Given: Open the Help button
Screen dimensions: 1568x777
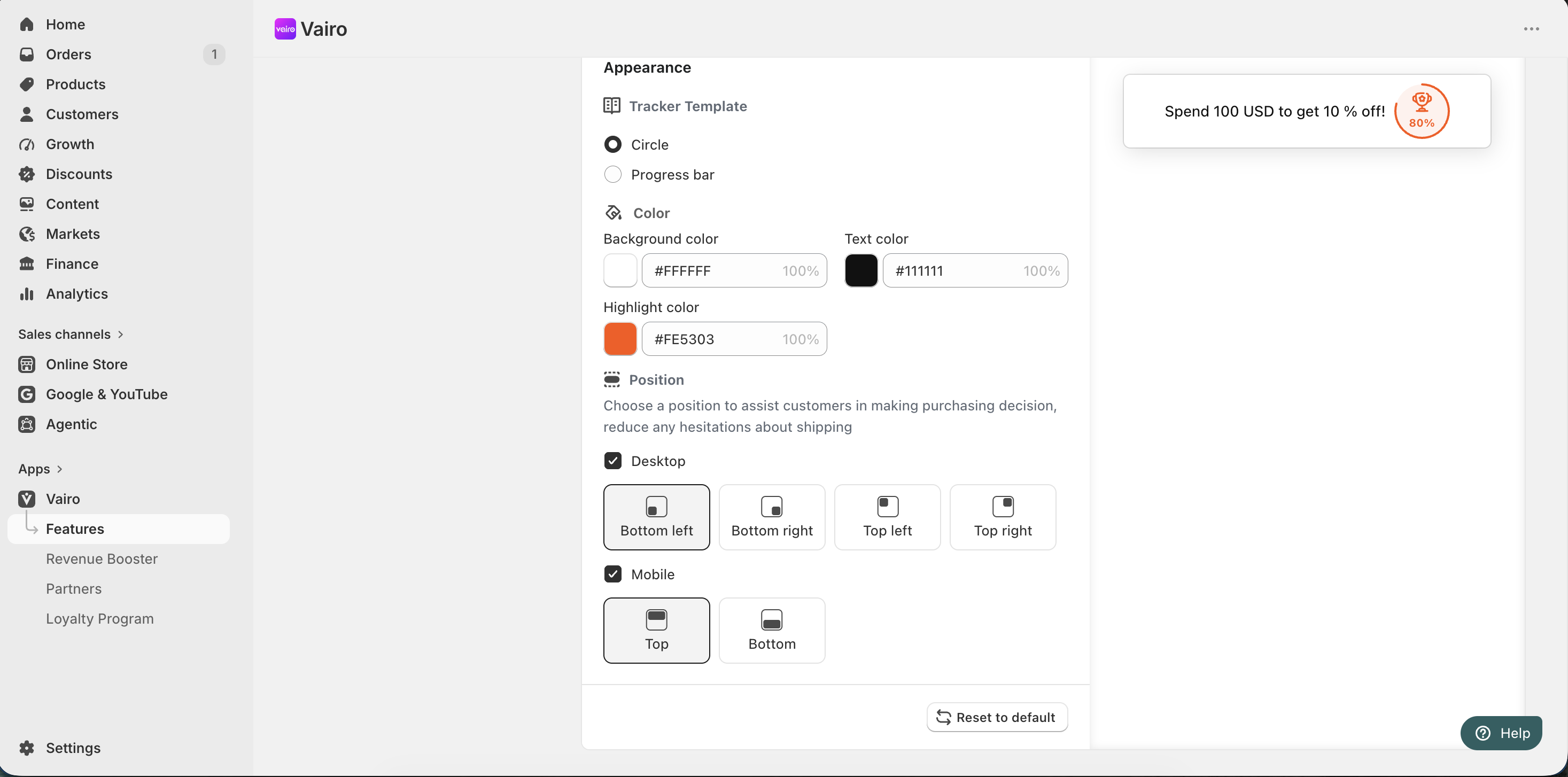Looking at the screenshot, I should tap(1501, 733).
